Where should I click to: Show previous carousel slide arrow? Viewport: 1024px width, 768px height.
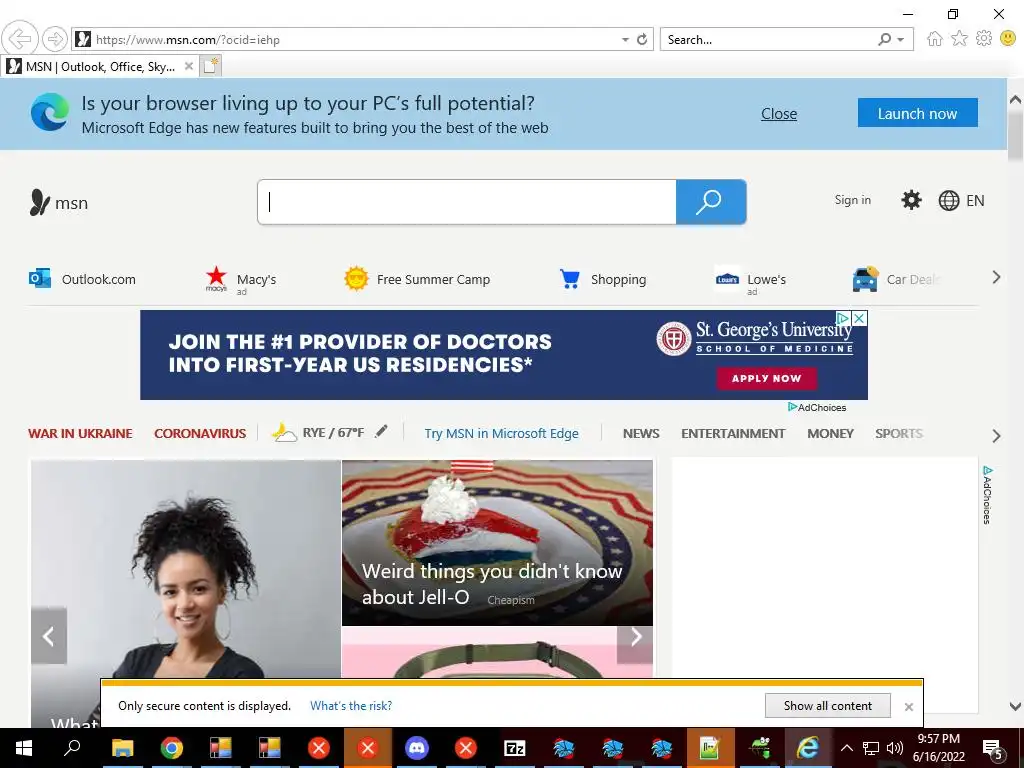(49, 636)
